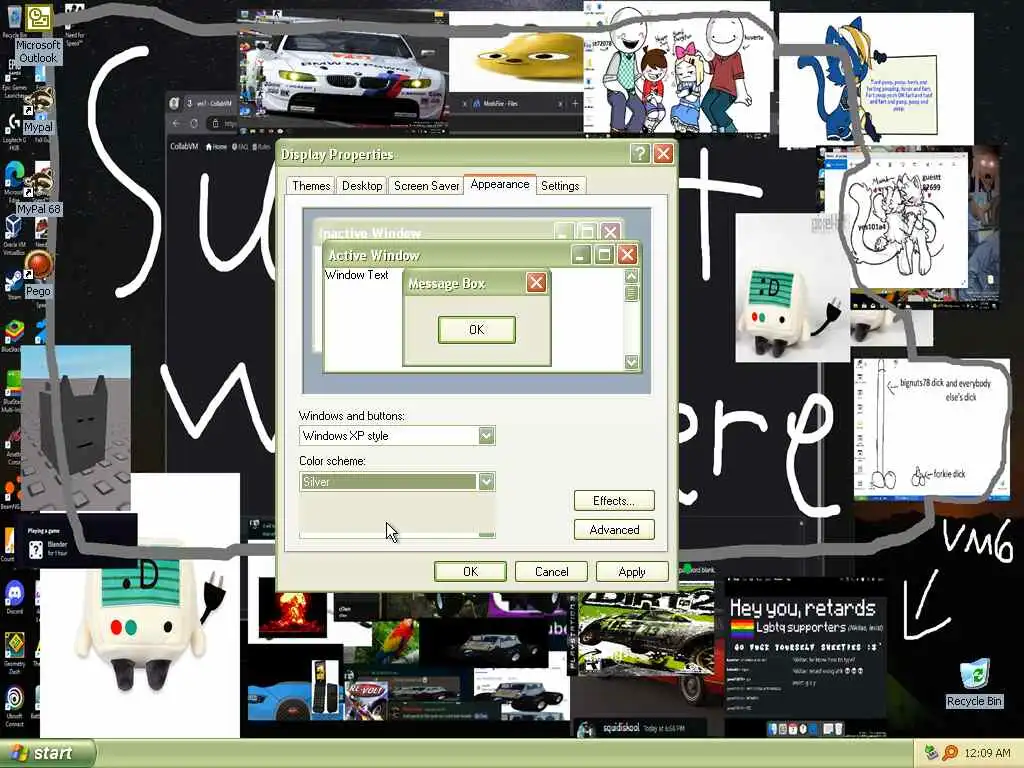Switch to the Settings tab
Viewport: 1024px width, 768px height.
(560, 185)
